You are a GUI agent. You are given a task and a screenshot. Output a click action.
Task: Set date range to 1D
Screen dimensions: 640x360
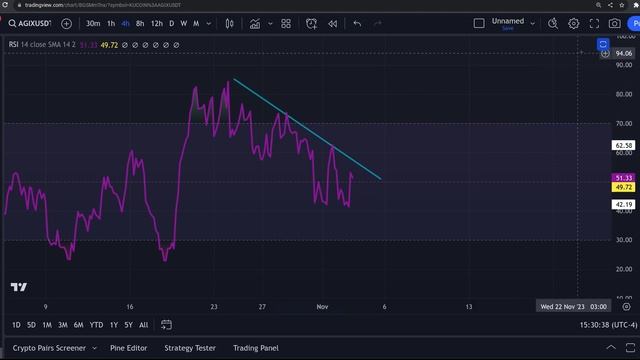pos(16,325)
